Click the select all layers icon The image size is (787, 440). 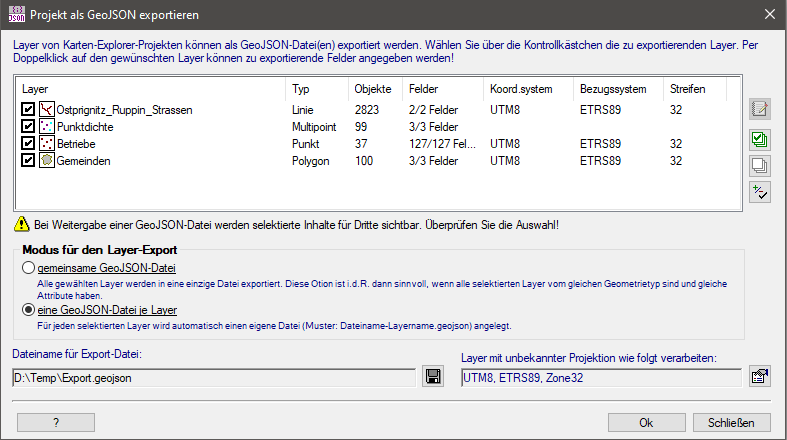click(x=759, y=139)
